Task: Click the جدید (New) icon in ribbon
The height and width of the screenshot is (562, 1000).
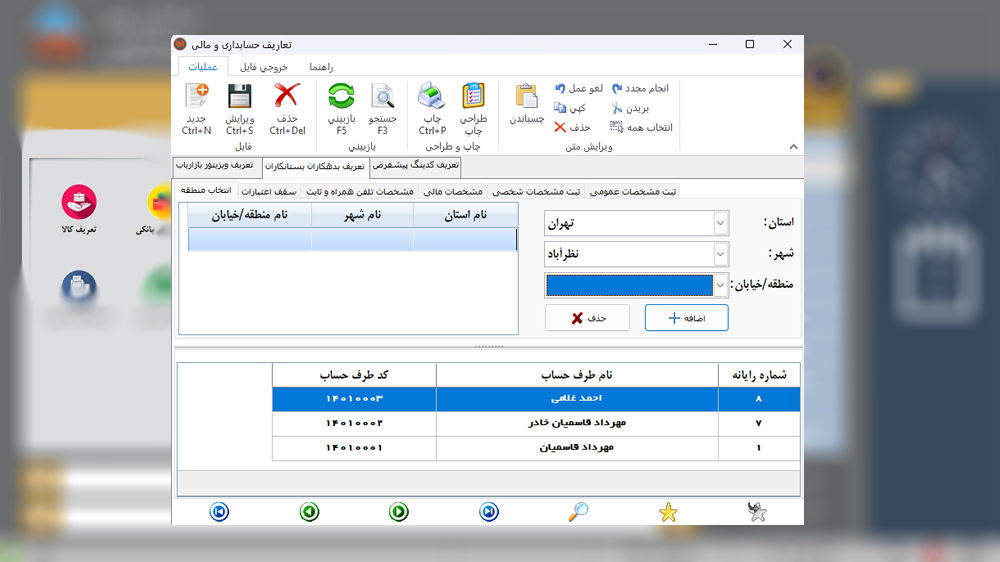Action: coord(197,97)
